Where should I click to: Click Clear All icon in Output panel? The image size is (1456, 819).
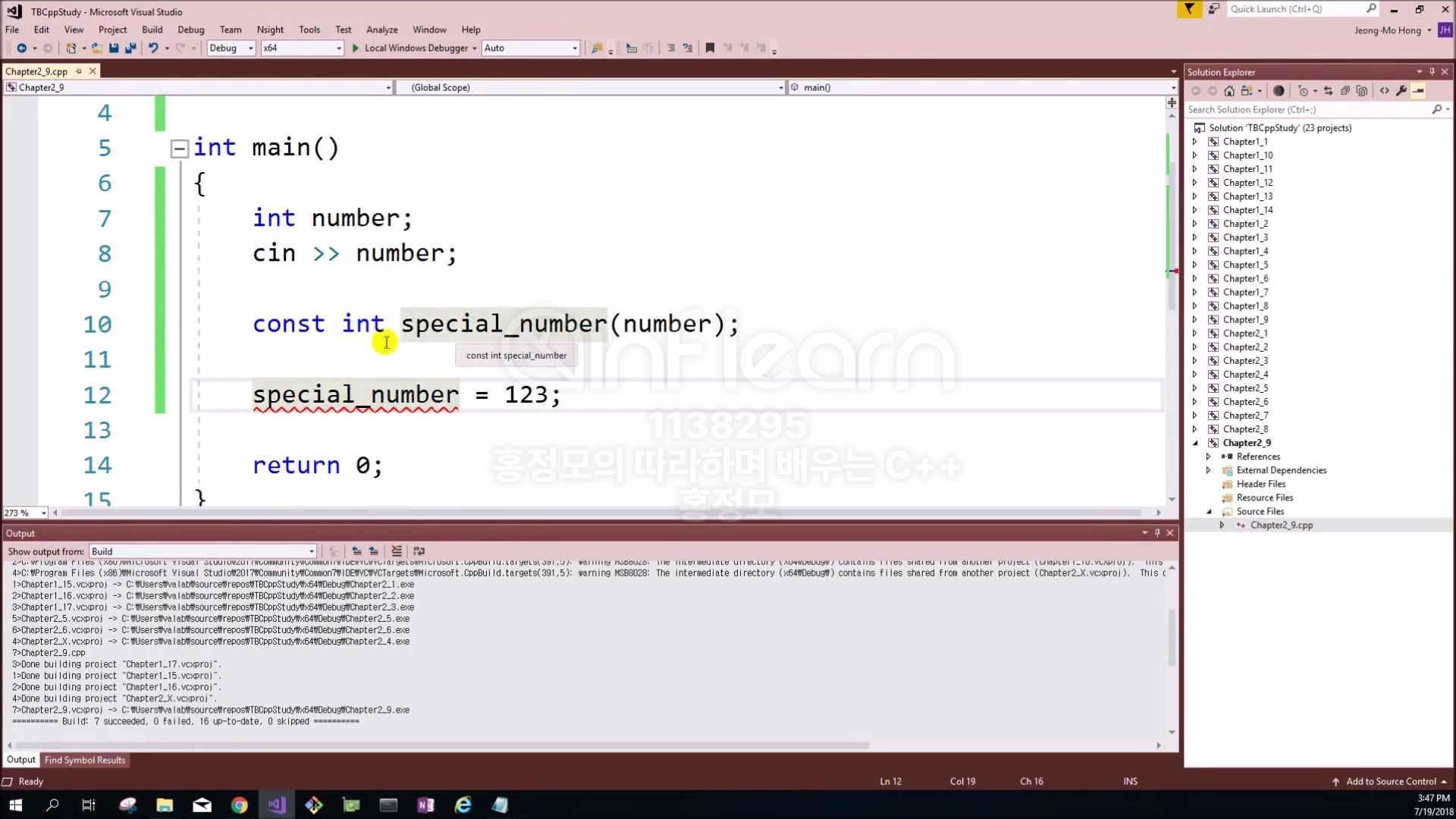pyautogui.click(x=396, y=551)
